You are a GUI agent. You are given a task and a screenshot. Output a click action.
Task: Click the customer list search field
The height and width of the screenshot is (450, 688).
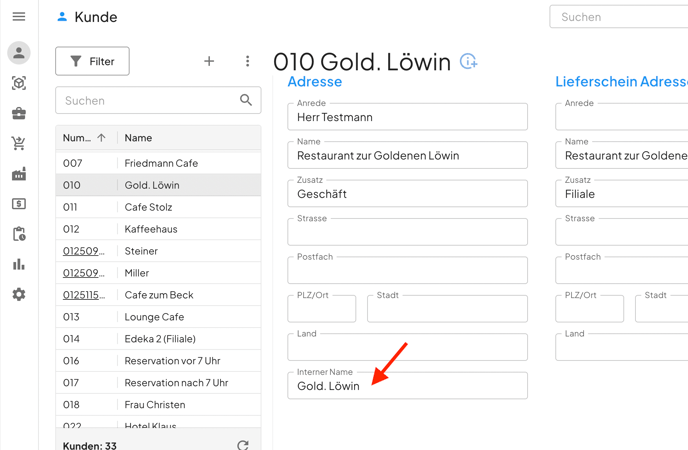coord(150,100)
